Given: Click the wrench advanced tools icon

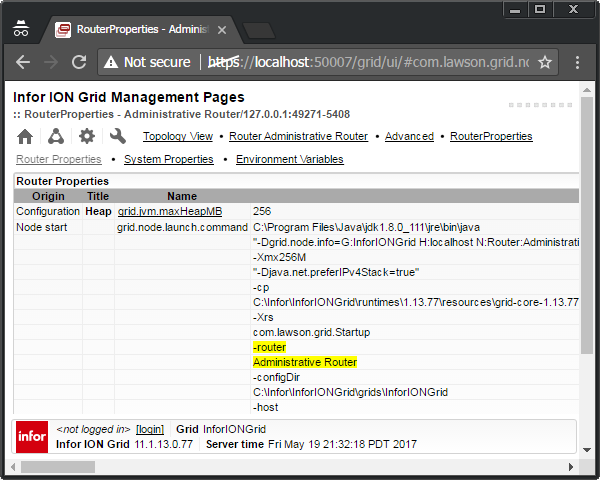Looking at the screenshot, I should (118, 136).
